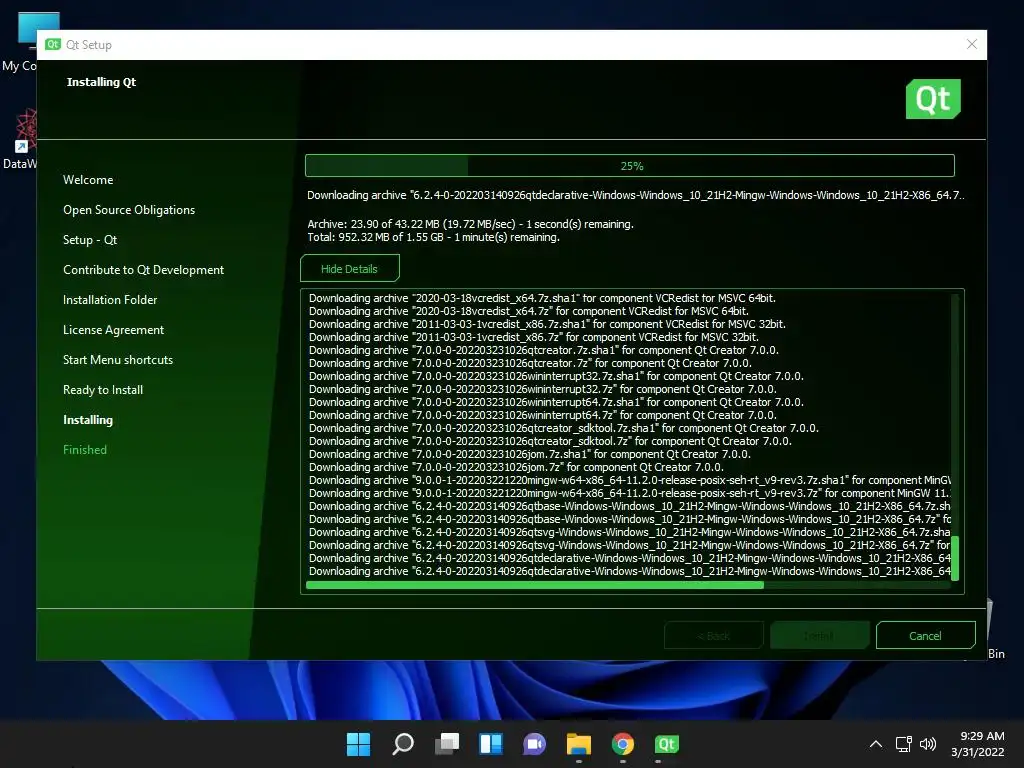Click log line for wininterrupt32.7z.sha1
The image size is (1024, 768).
click(x=556, y=376)
